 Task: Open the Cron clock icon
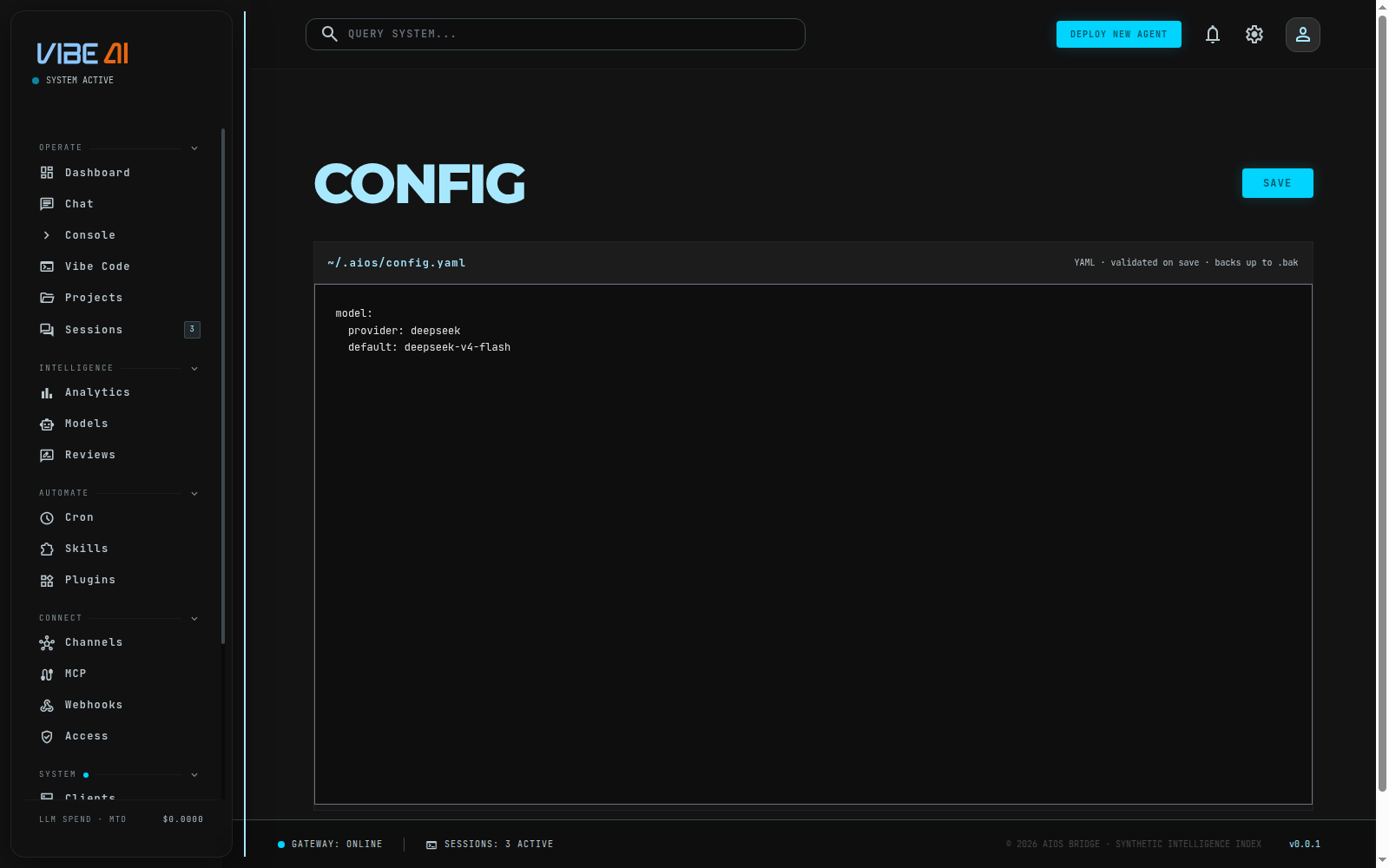(47, 517)
